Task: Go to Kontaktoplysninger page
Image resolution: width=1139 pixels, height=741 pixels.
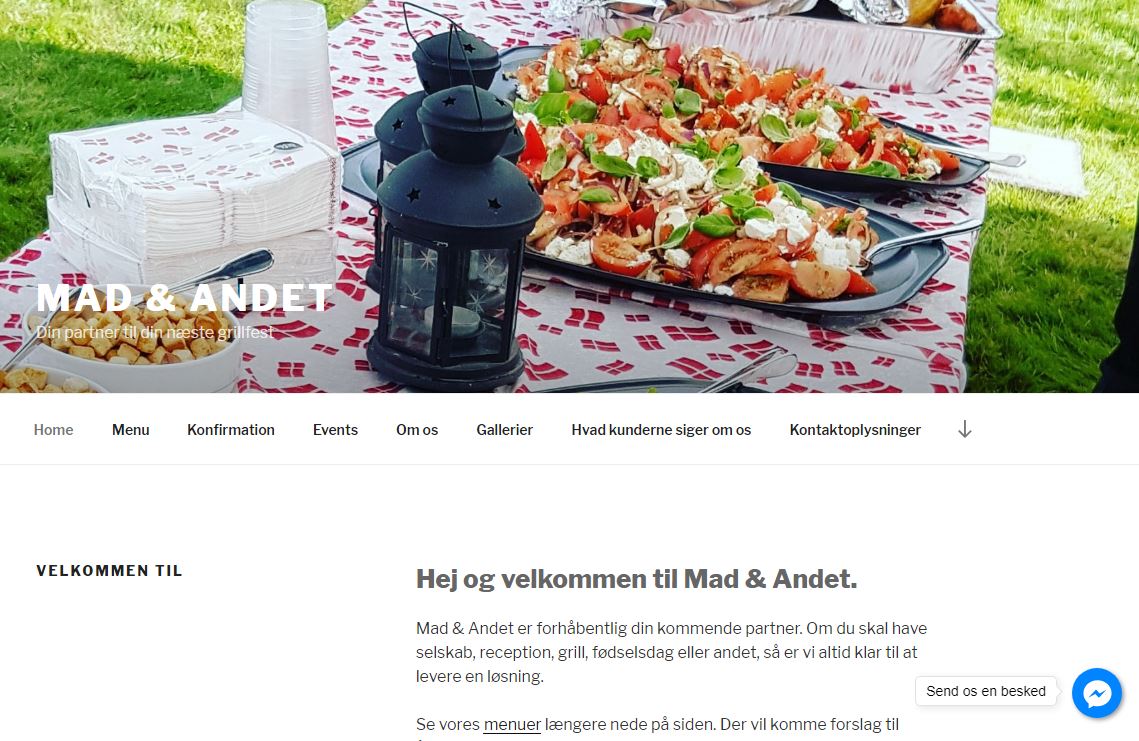Action: coord(855,429)
